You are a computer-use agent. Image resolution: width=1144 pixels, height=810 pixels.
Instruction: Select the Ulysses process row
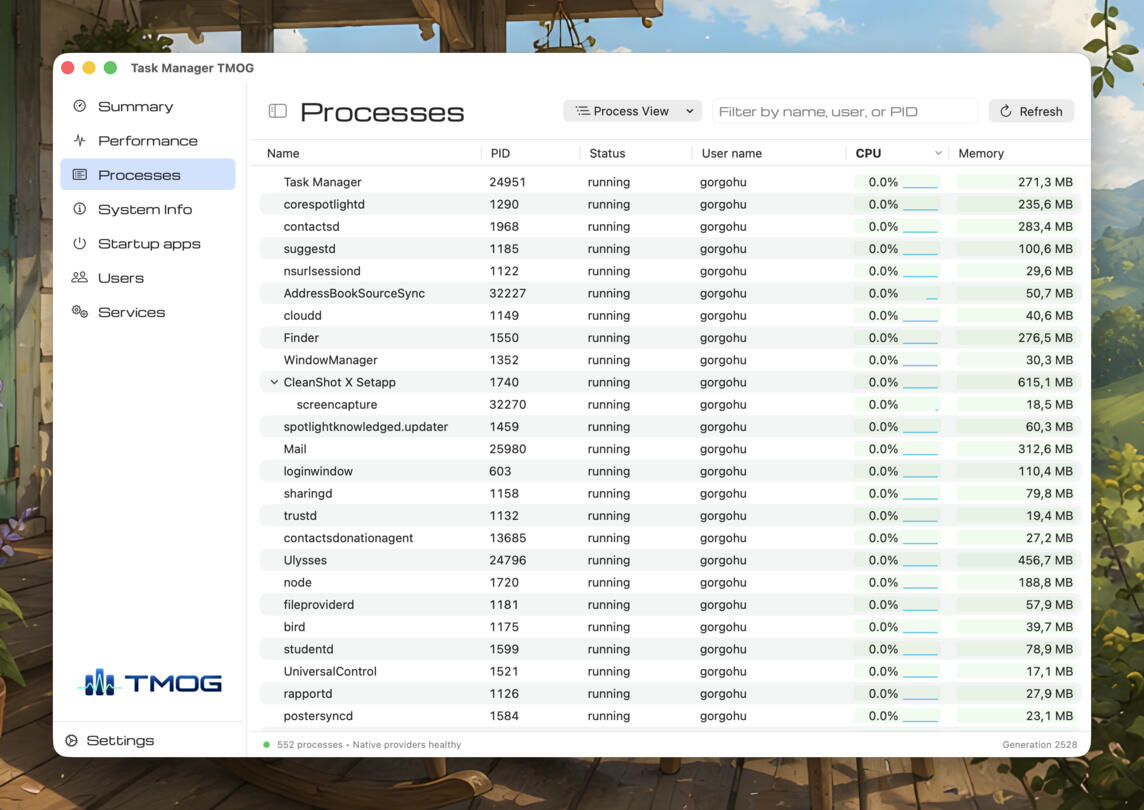[670, 560]
